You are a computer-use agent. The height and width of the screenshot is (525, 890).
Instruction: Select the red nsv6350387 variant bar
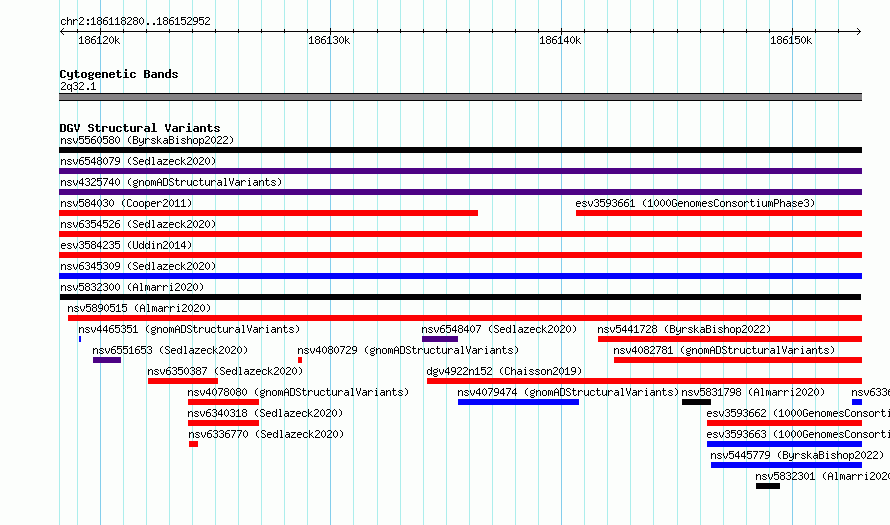(183, 381)
